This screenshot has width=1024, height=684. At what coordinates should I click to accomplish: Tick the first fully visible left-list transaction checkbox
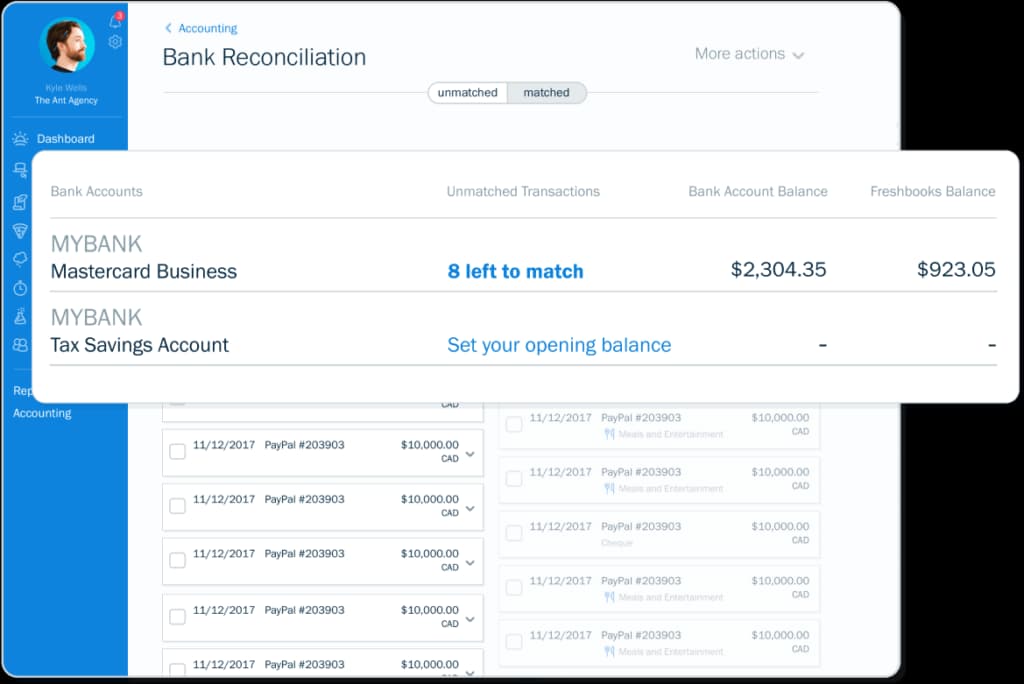(x=177, y=451)
